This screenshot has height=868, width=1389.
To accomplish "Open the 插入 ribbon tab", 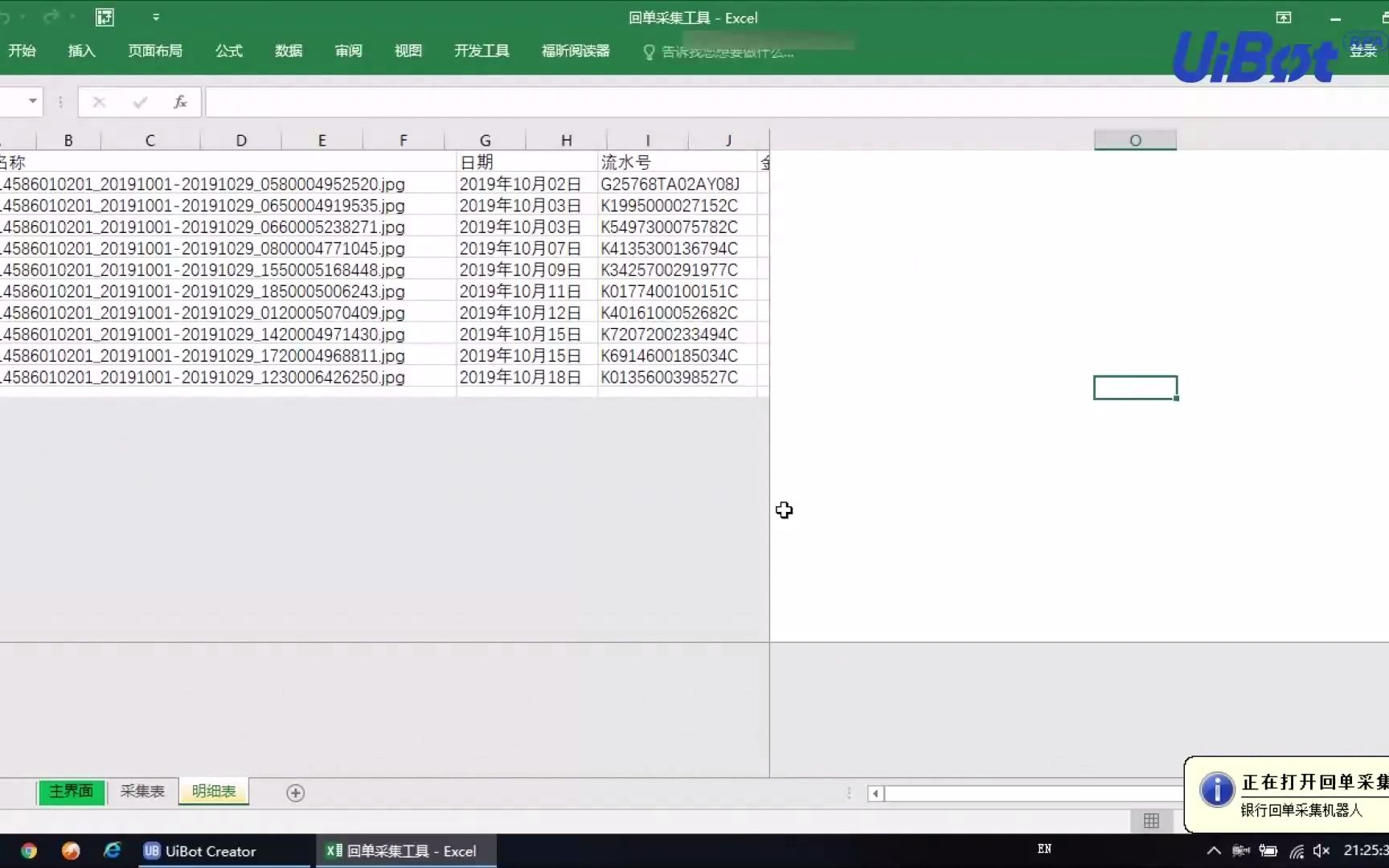I will point(81,51).
